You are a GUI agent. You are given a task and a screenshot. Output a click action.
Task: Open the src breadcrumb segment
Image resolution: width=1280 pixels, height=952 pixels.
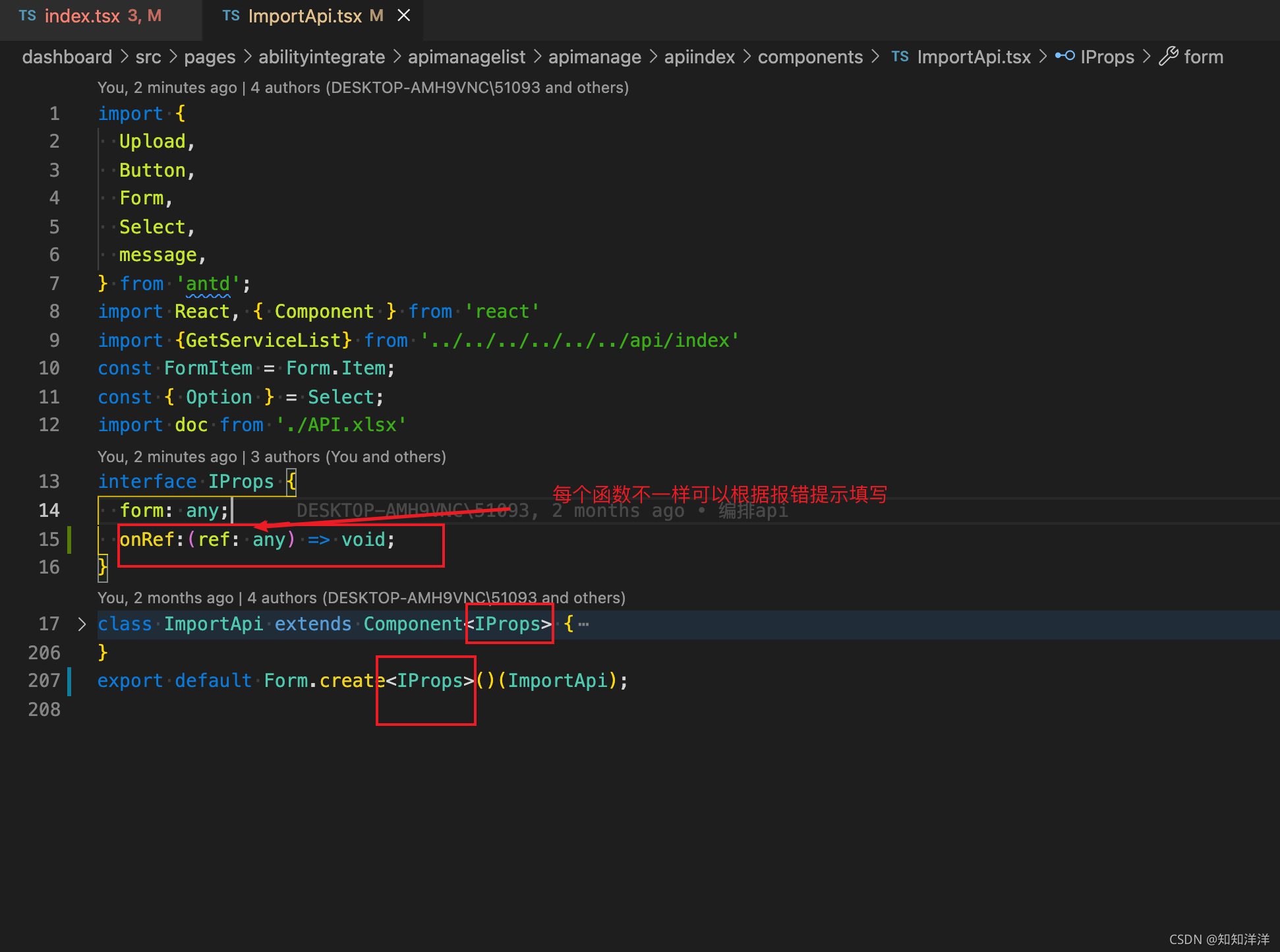tap(148, 57)
